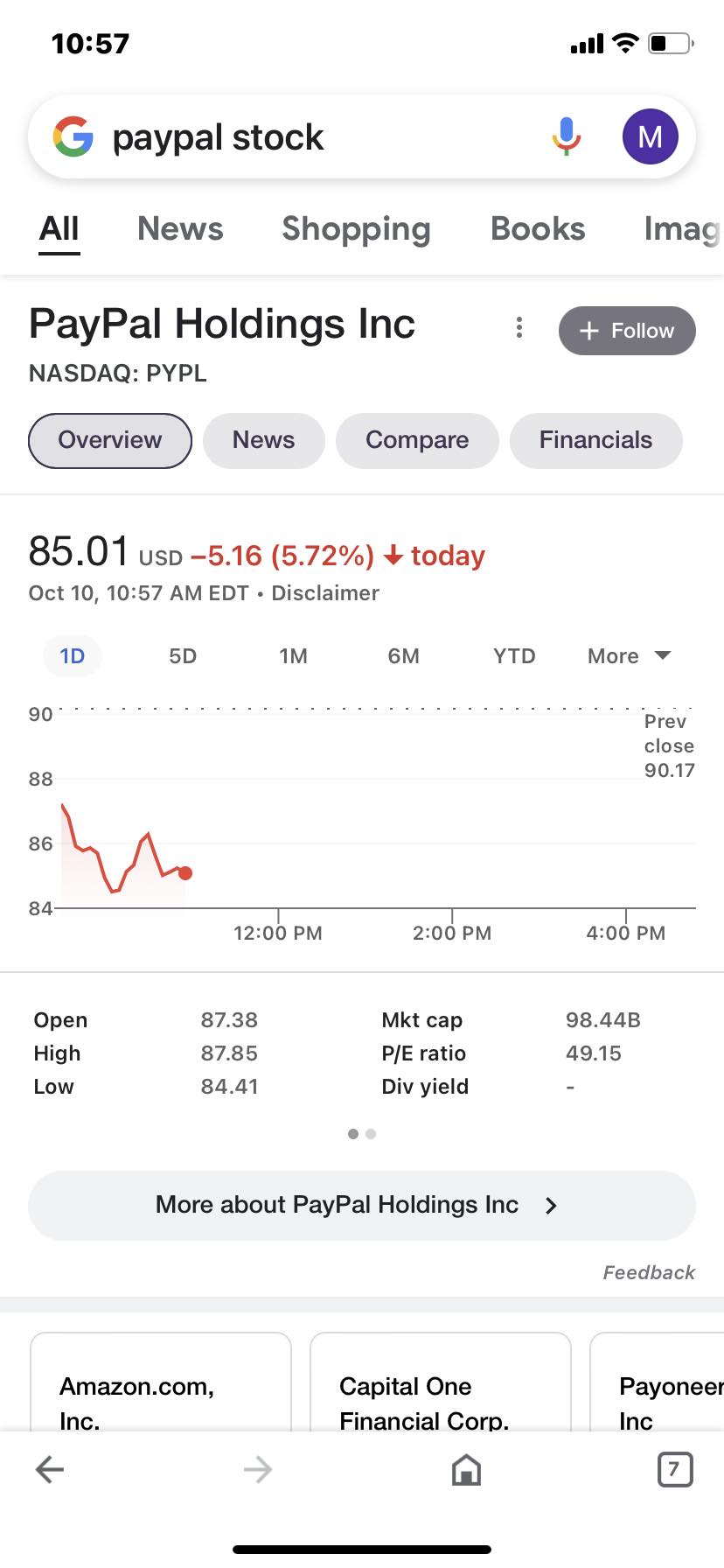This screenshot has width=724, height=1568.
Task: Tap the red current price marker on chart
Action: coord(185,872)
